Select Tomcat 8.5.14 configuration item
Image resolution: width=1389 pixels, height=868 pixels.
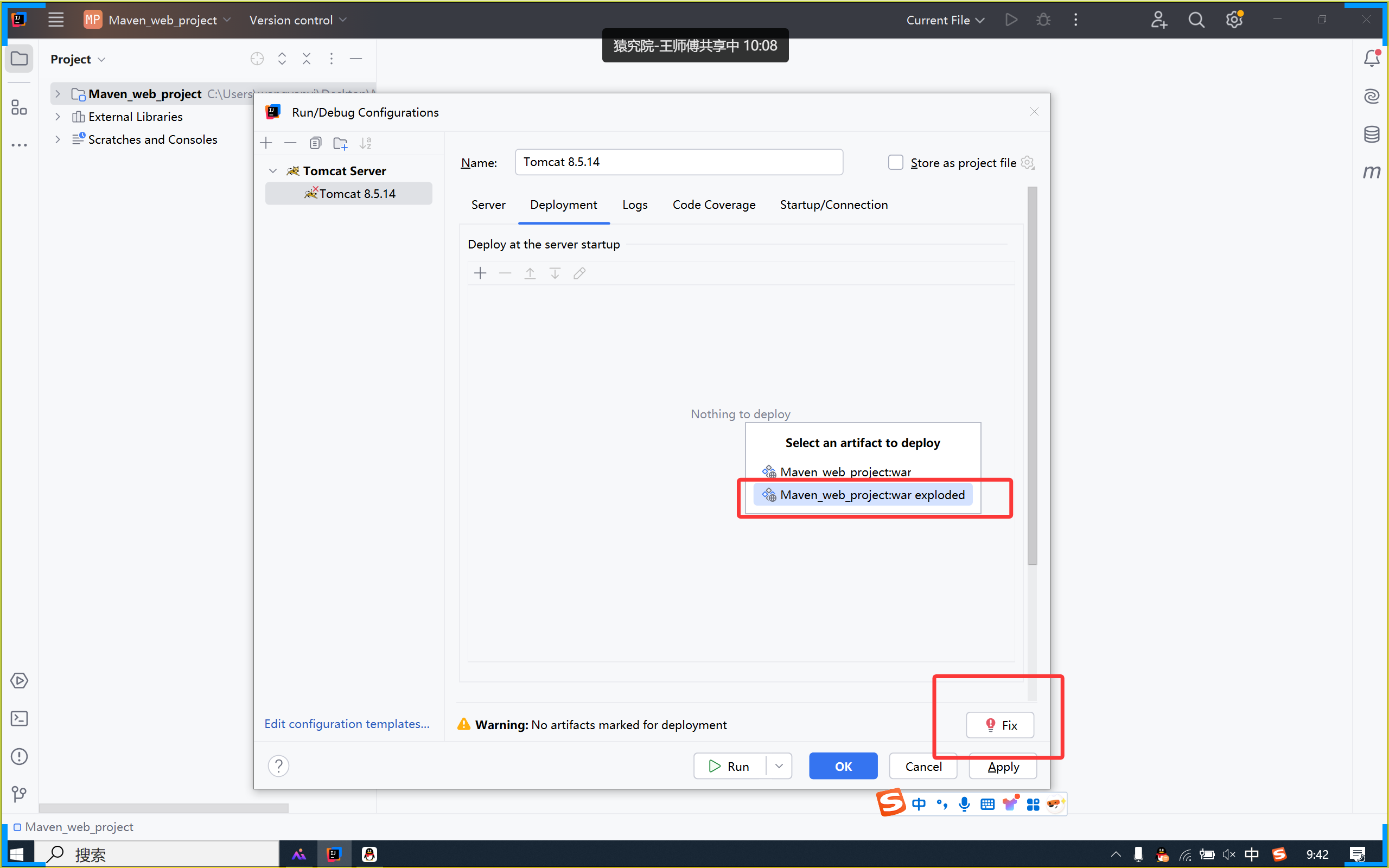(348, 194)
